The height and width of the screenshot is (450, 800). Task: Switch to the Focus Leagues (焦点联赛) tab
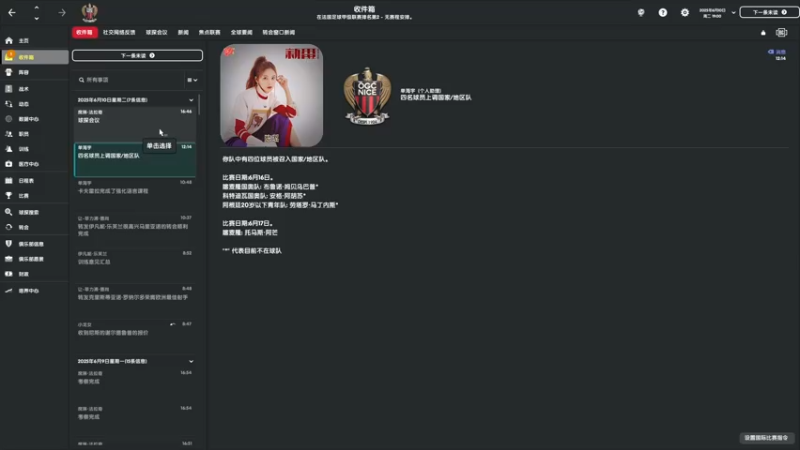click(x=209, y=32)
